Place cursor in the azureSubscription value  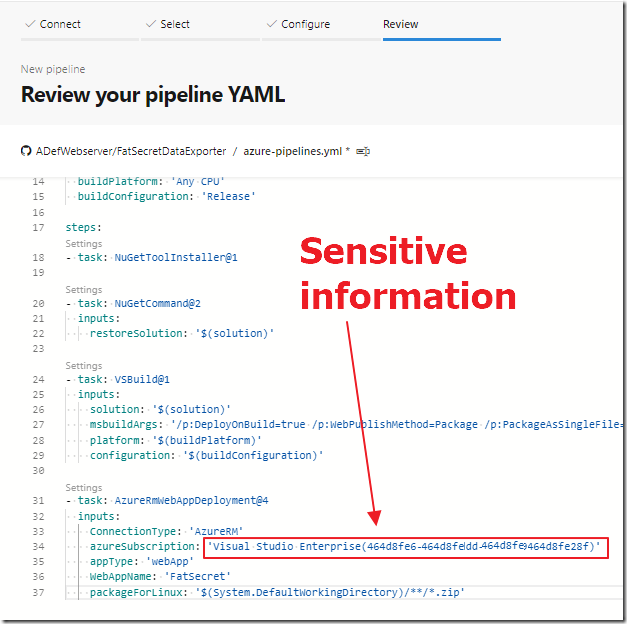click(404, 546)
